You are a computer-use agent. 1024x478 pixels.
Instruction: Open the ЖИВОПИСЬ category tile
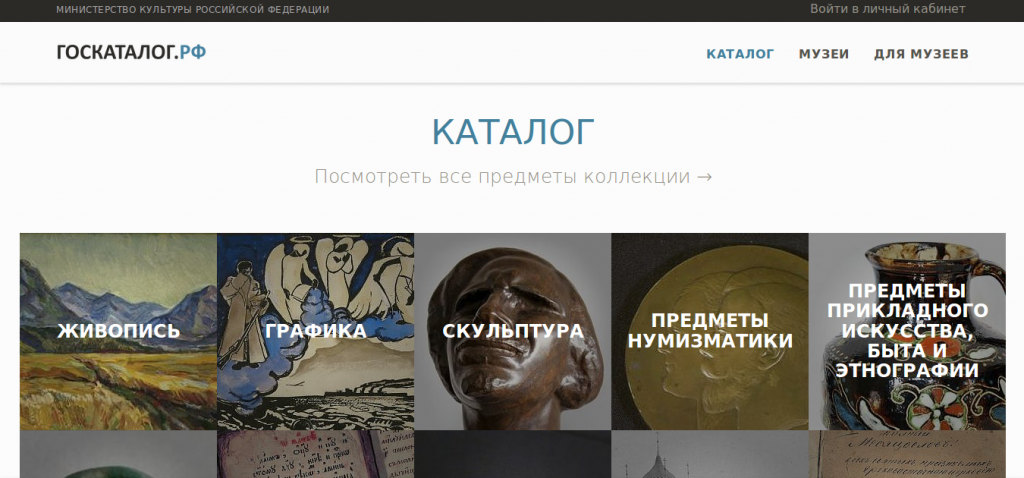118,331
